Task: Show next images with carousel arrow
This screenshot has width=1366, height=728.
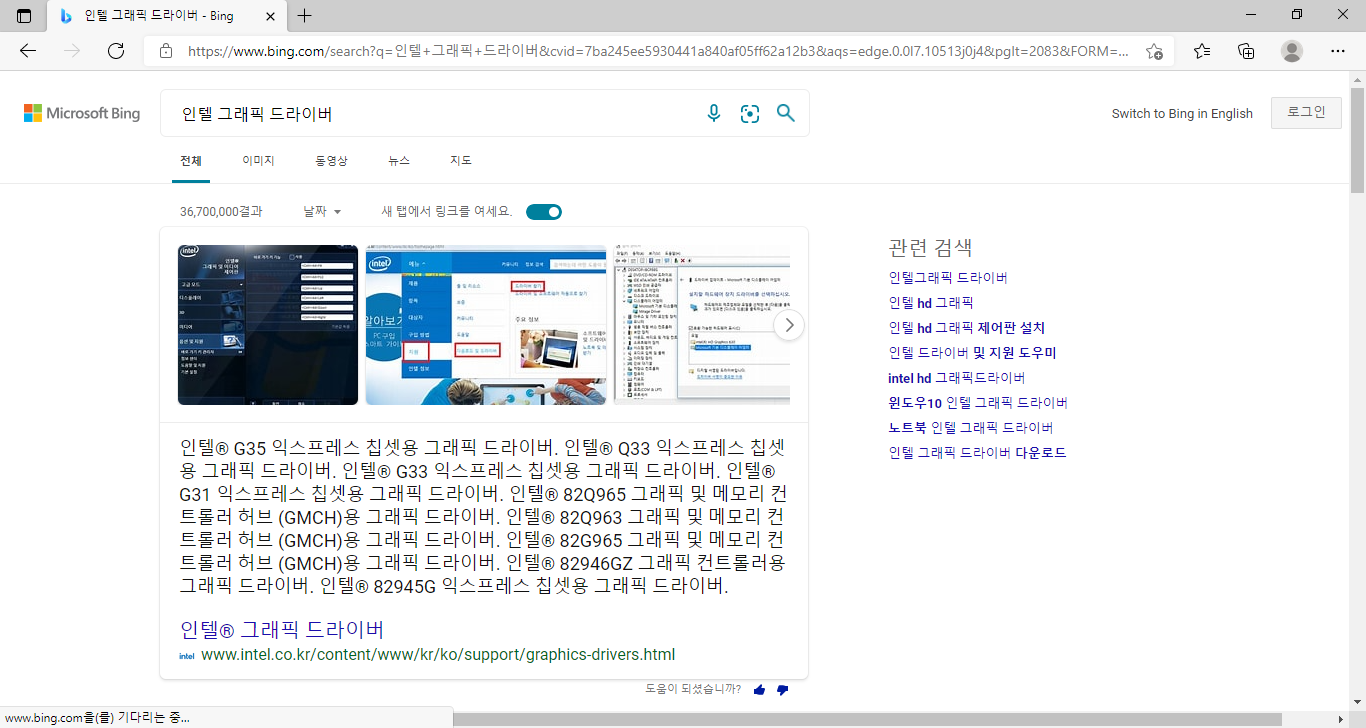Action: [789, 325]
